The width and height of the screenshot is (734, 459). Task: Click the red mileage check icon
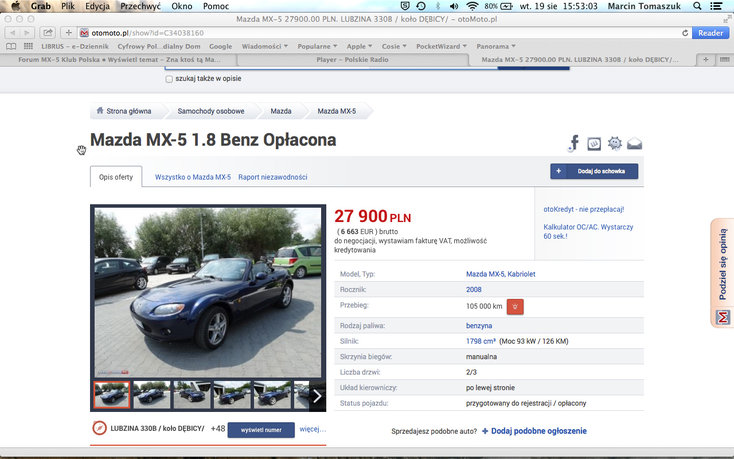[515, 307]
